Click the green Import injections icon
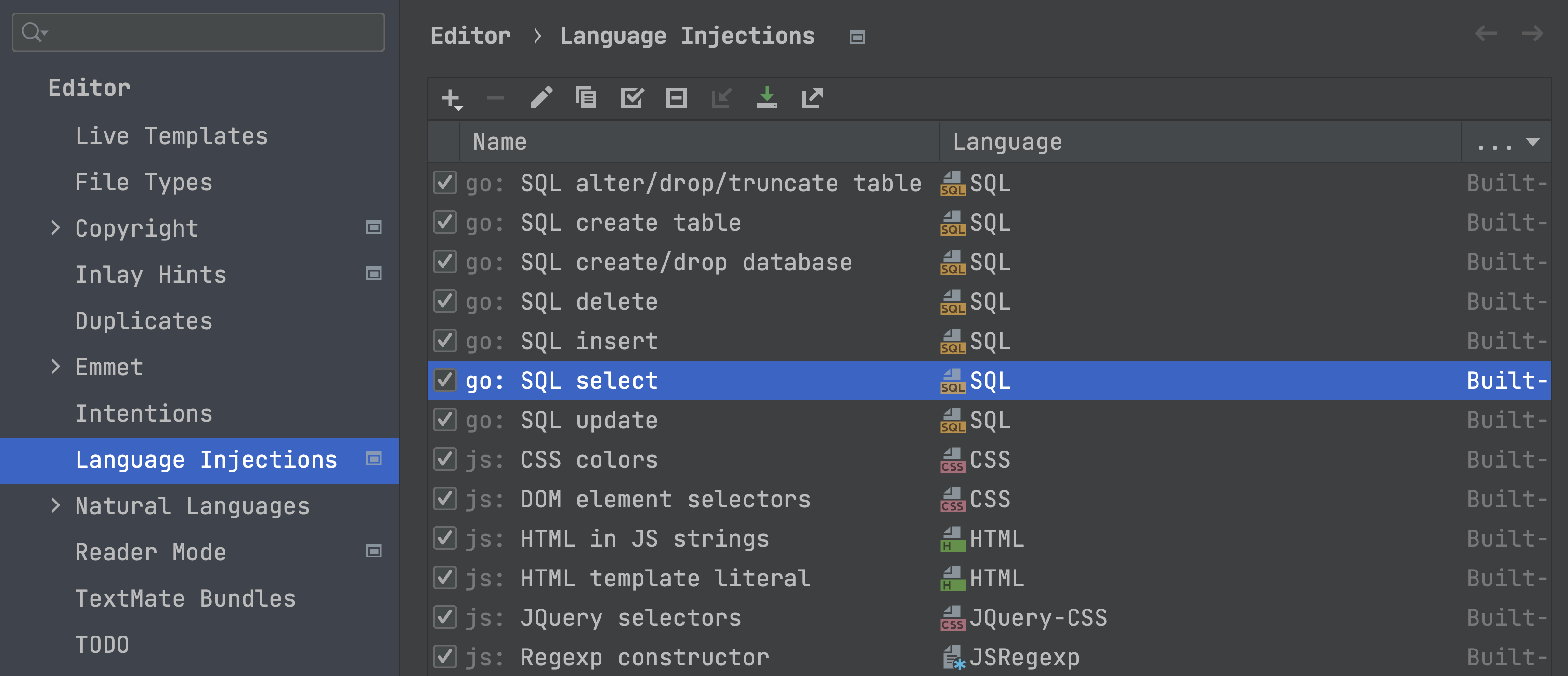Image resolution: width=1568 pixels, height=676 pixels. coord(766,97)
